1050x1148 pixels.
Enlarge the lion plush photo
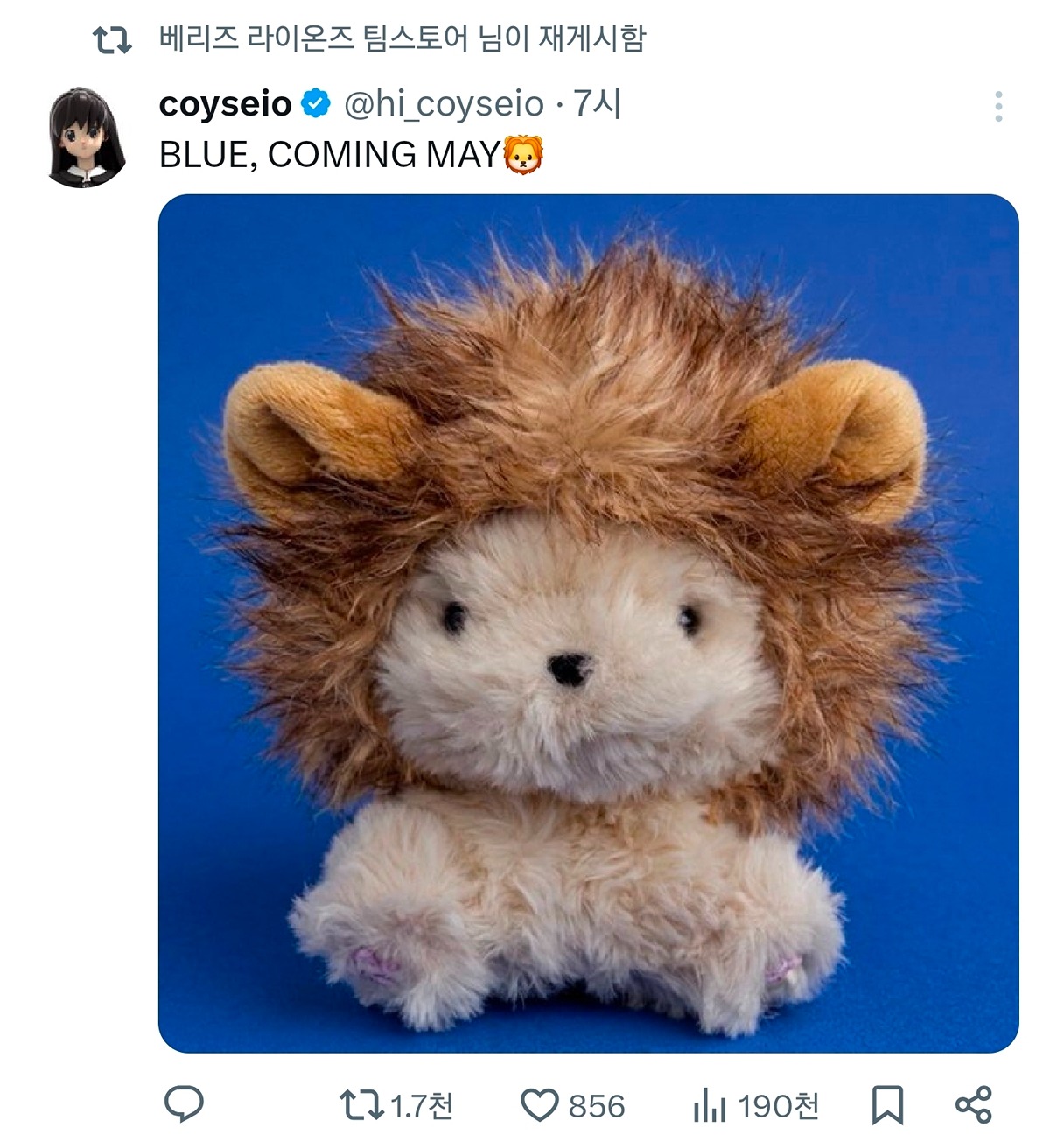coord(588,623)
